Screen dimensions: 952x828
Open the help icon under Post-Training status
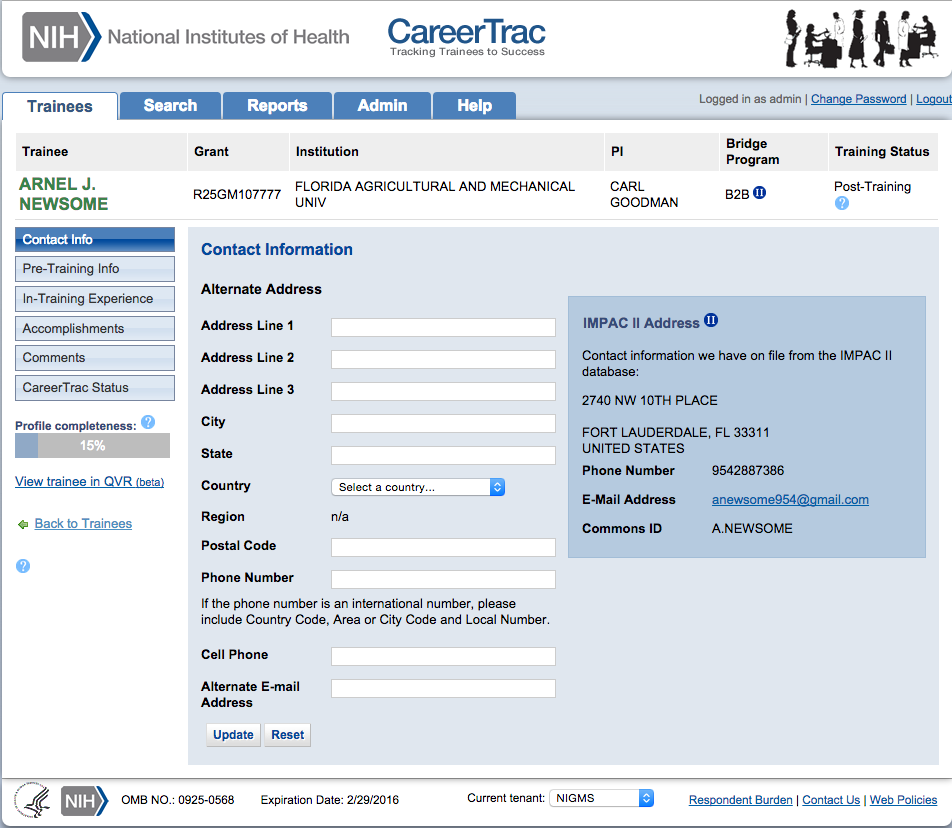tap(842, 203)
